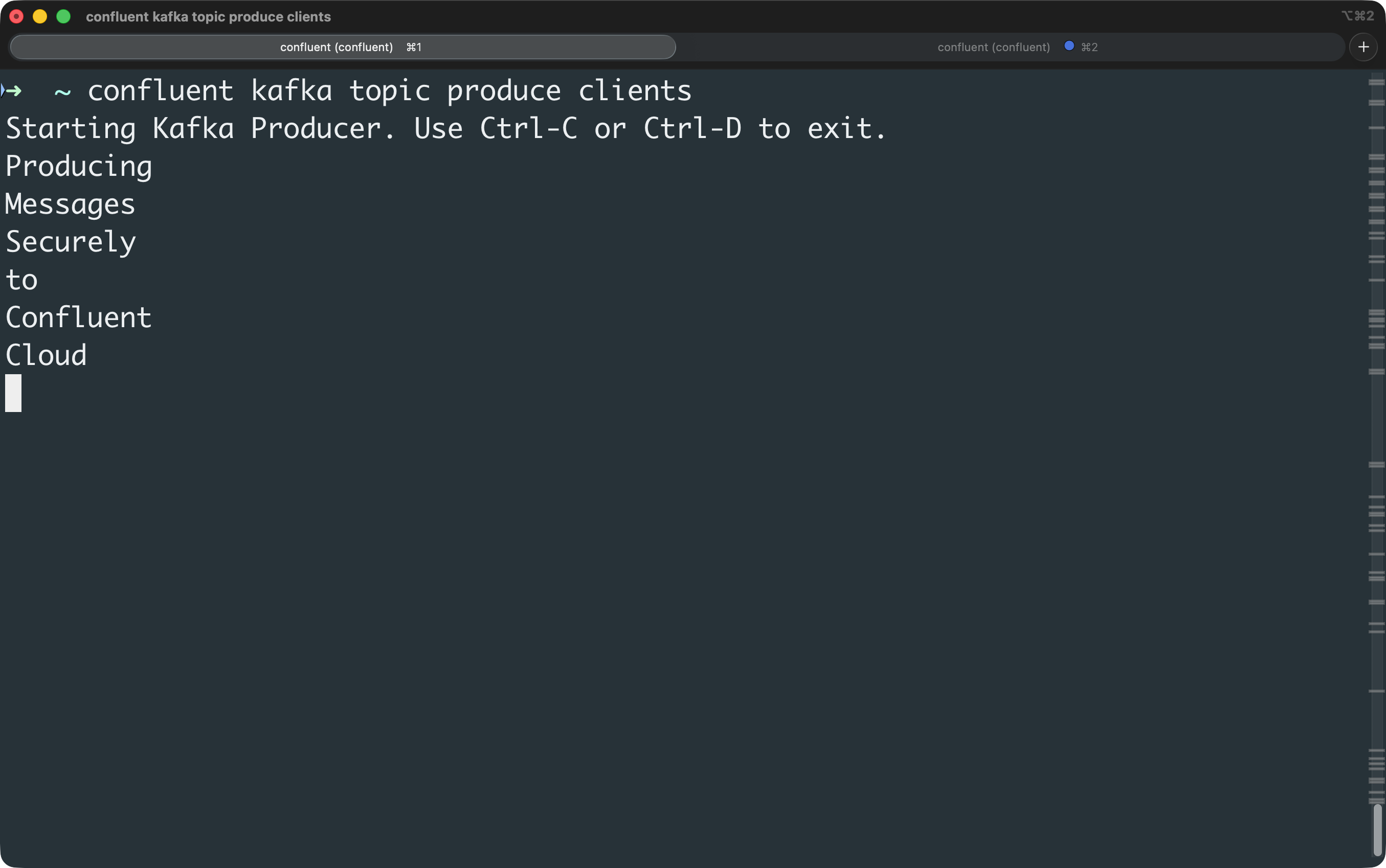Image resolution: width=1386 pixels, height=868 pixels.
Task: Click the window title confluent kafka topic produce clients
Action: tap(208, 17)
